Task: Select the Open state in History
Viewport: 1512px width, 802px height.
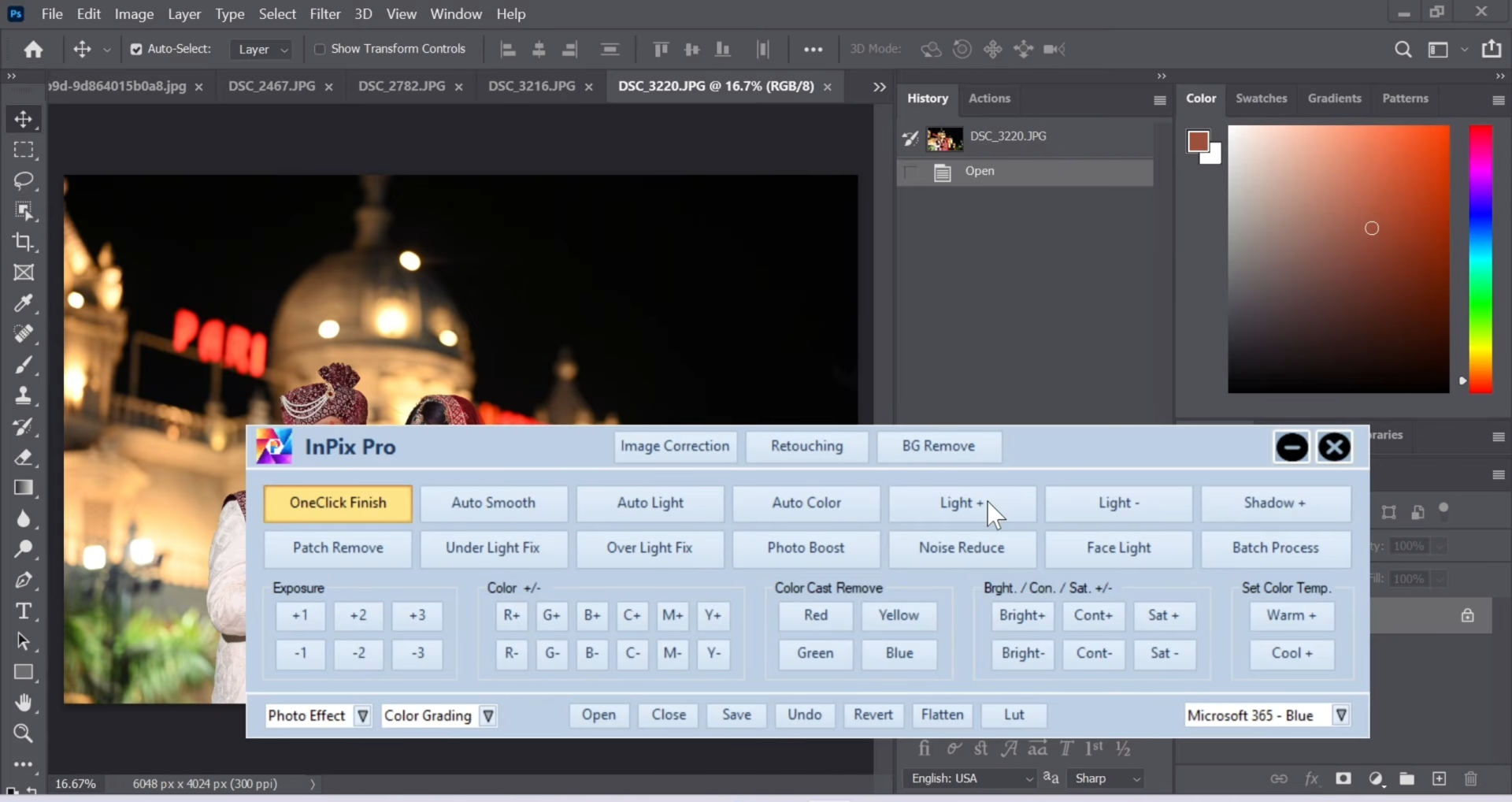Action: [1025, 173]
